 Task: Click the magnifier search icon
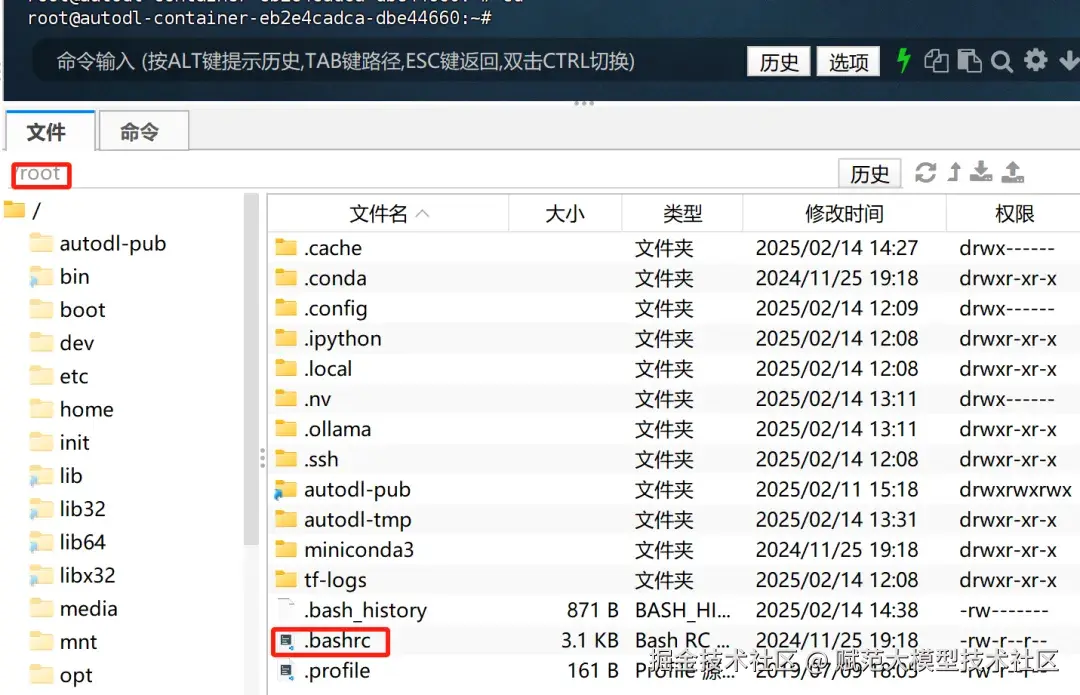coord(1001,62)
